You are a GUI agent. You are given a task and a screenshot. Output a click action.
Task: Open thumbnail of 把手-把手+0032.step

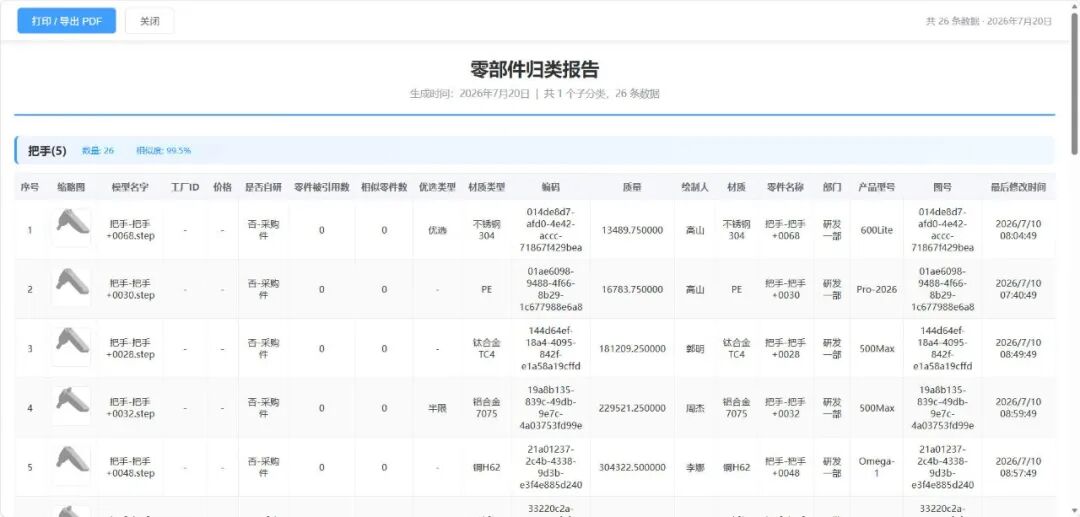[72, 405]
